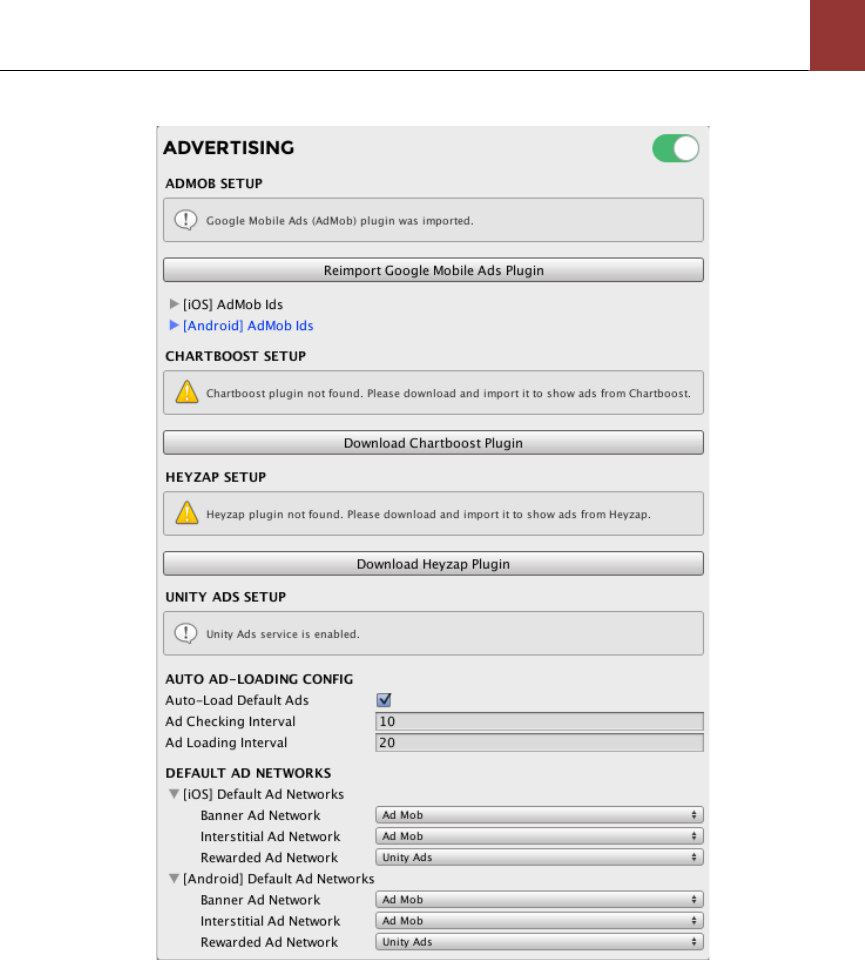Viewport: 865px width, 960px height.
Task: Expand the [iOS] AdMob Ids foldout
Action: [x=174, y=304]
